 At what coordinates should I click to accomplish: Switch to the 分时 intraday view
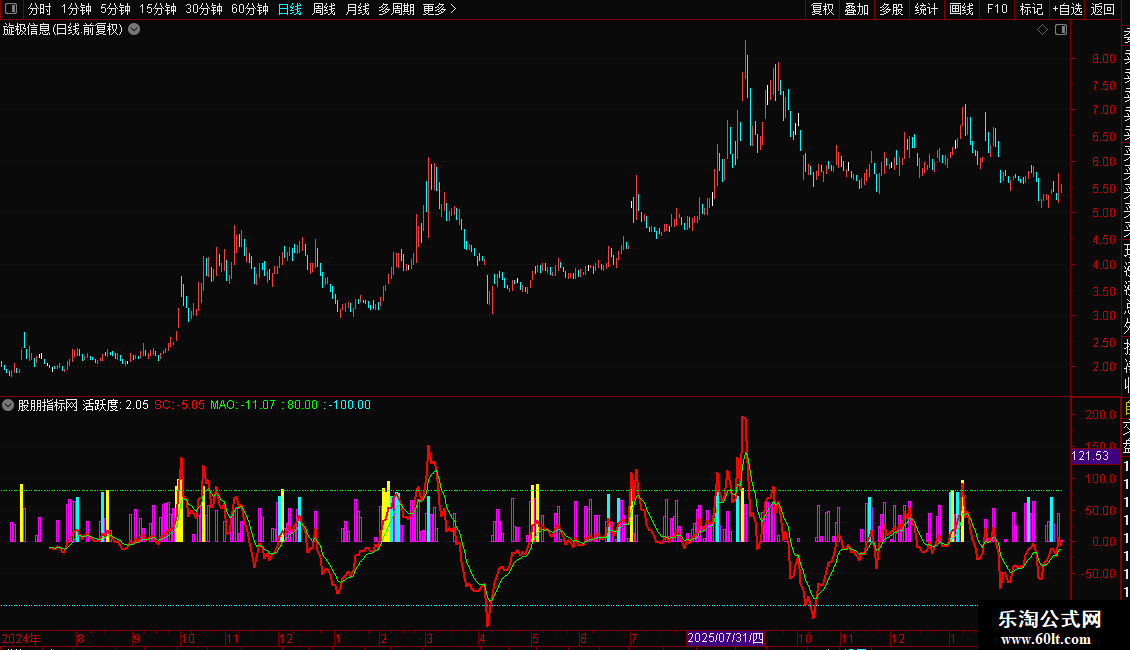[40, 9]
